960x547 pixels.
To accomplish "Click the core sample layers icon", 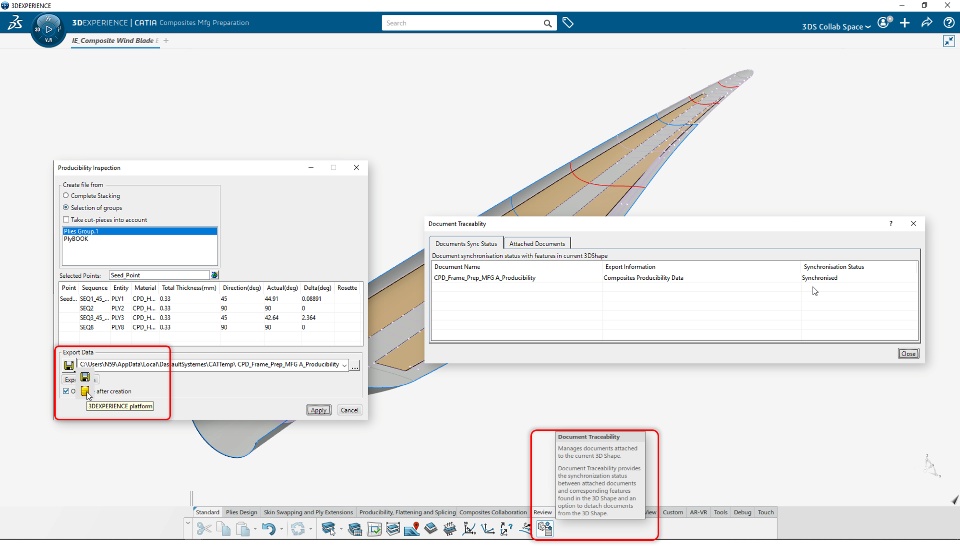I will tap(431, 529).
